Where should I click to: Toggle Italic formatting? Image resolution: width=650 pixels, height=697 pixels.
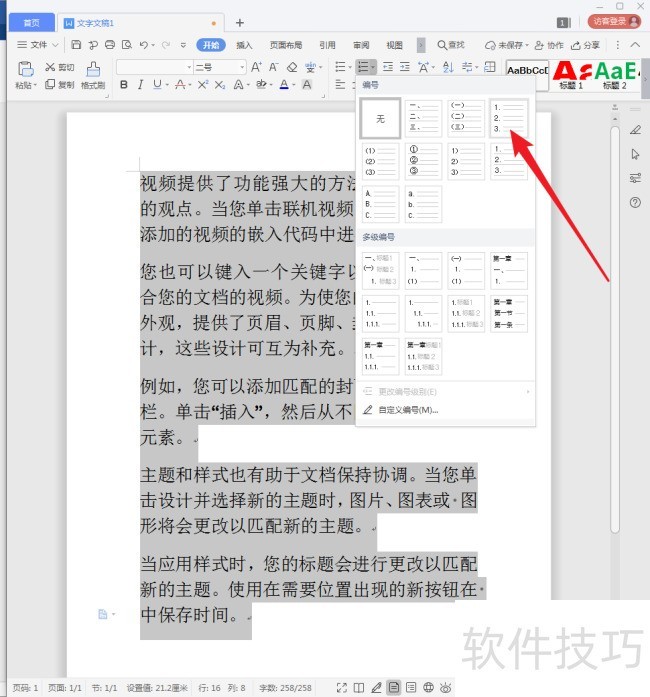(140, 84)
